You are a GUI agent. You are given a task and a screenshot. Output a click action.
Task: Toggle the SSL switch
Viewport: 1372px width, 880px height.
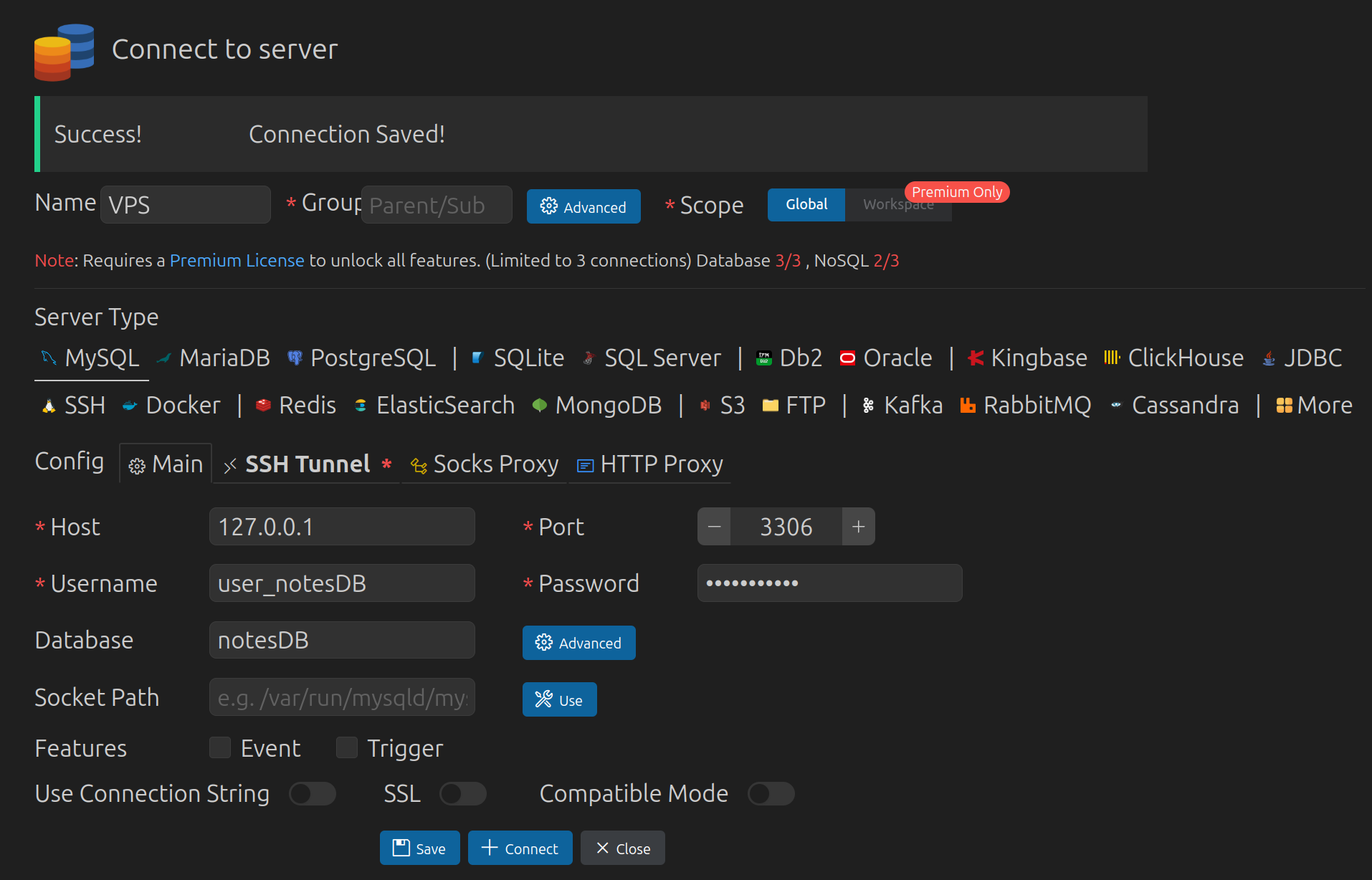tap(463, 793)
